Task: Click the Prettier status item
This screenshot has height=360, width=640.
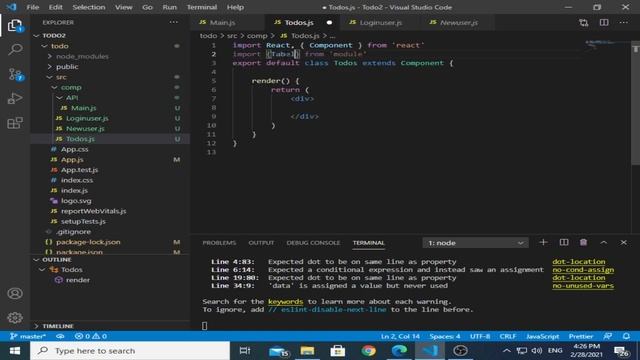Action: 581,336
